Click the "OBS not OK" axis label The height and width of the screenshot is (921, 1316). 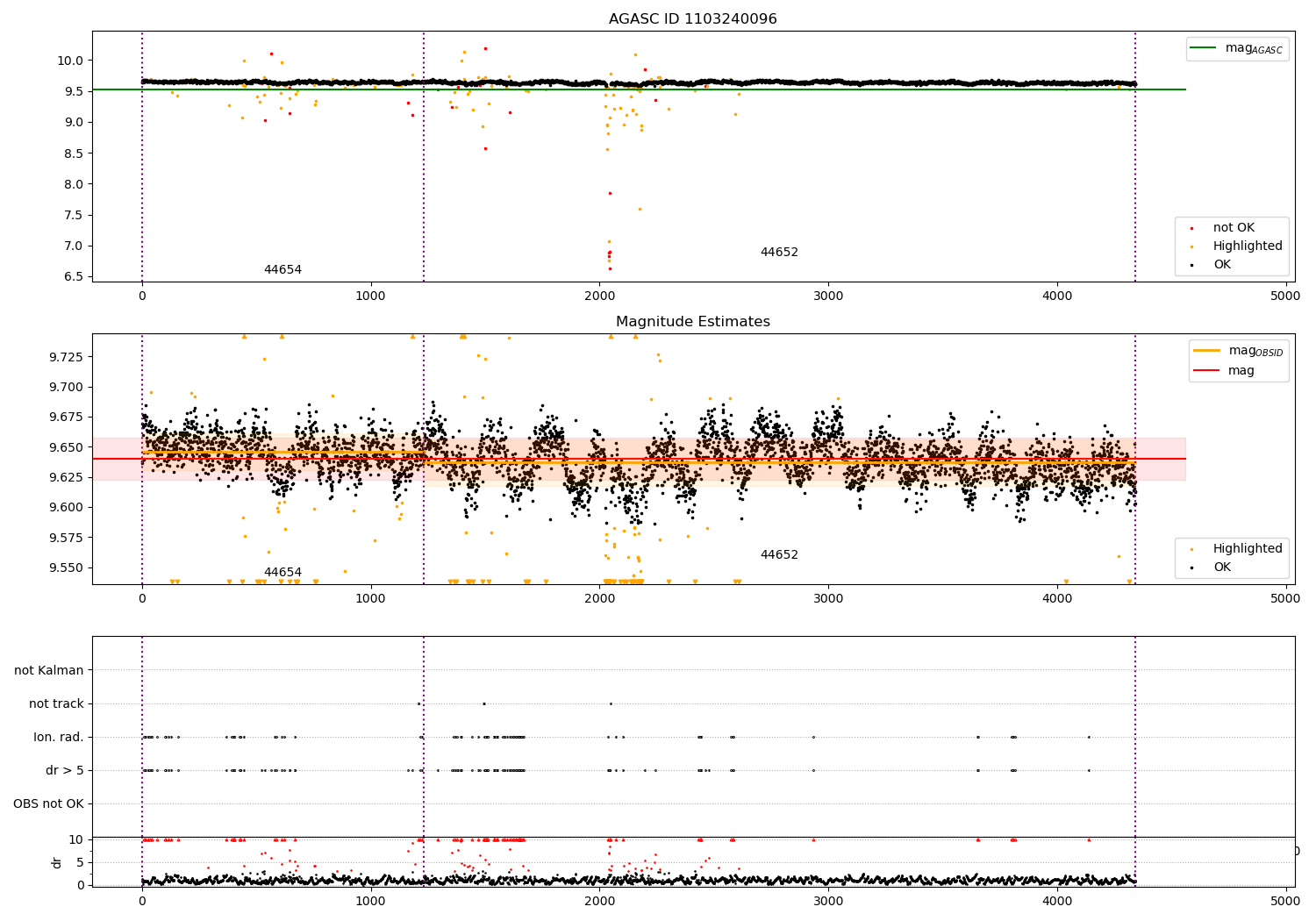pyautogui.click(x=48, y=803)
